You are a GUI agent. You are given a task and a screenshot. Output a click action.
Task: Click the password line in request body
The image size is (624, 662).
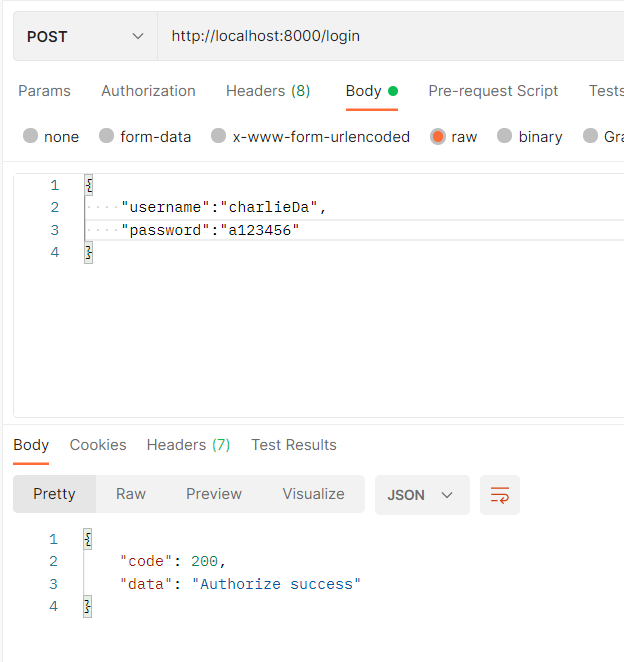tap(210, 230)
